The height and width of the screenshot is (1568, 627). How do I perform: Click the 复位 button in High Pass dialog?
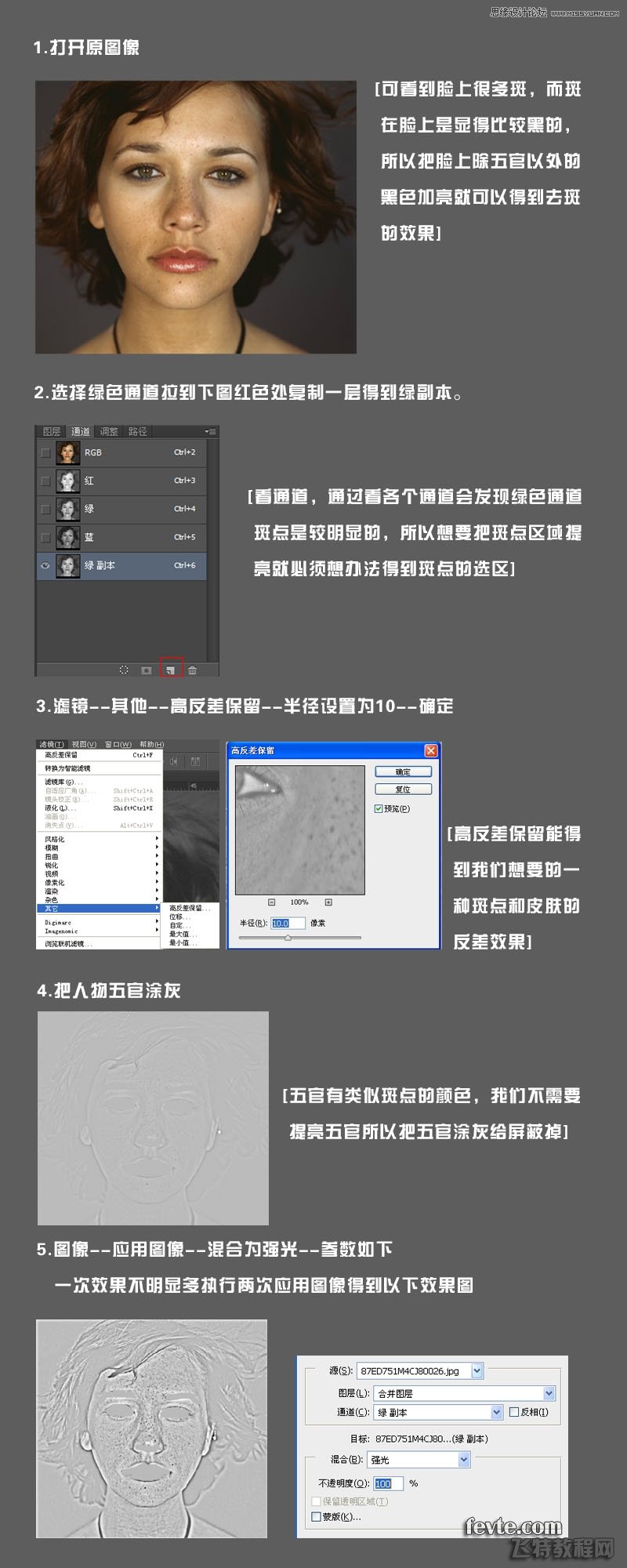pos(403,789)
